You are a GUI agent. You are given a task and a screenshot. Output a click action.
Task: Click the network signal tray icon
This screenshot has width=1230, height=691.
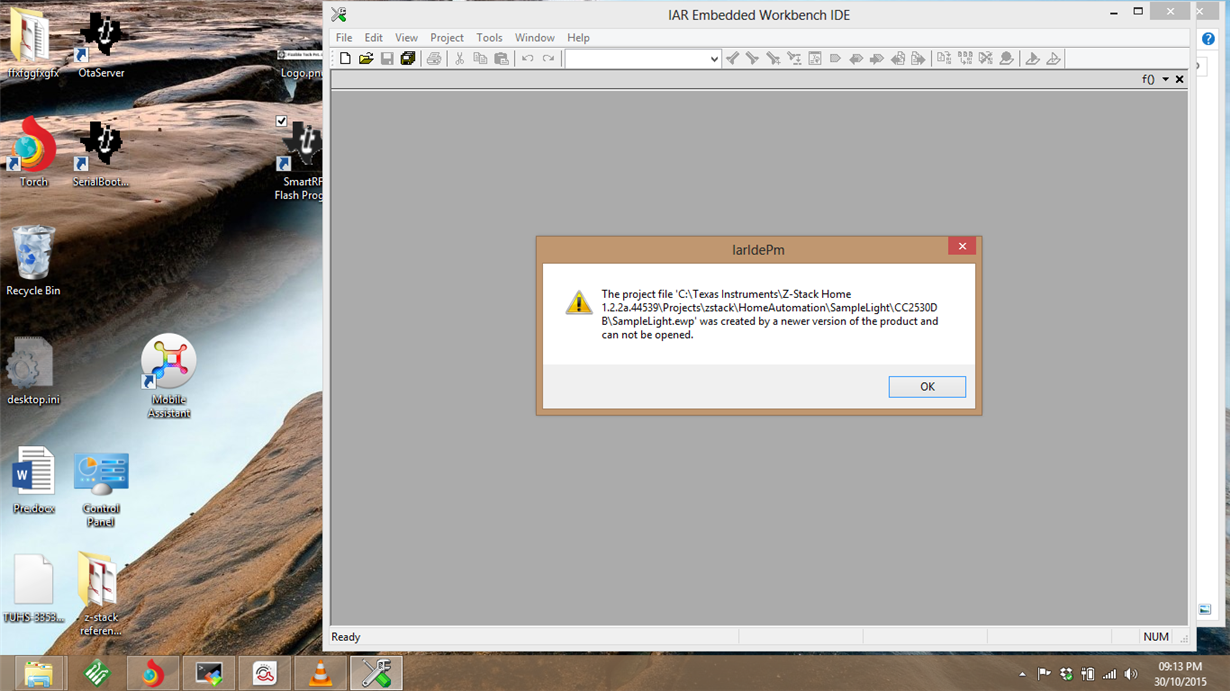point(1109,674)
